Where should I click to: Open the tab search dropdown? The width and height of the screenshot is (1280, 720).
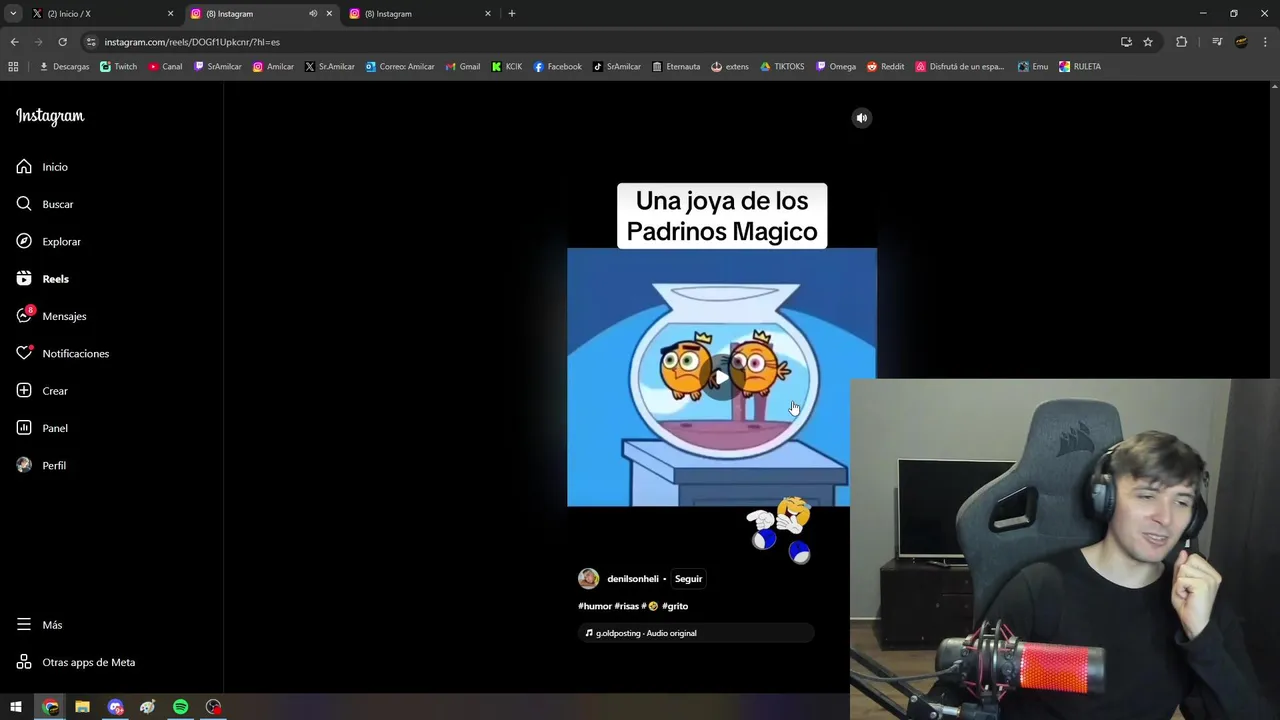point(13,14)
